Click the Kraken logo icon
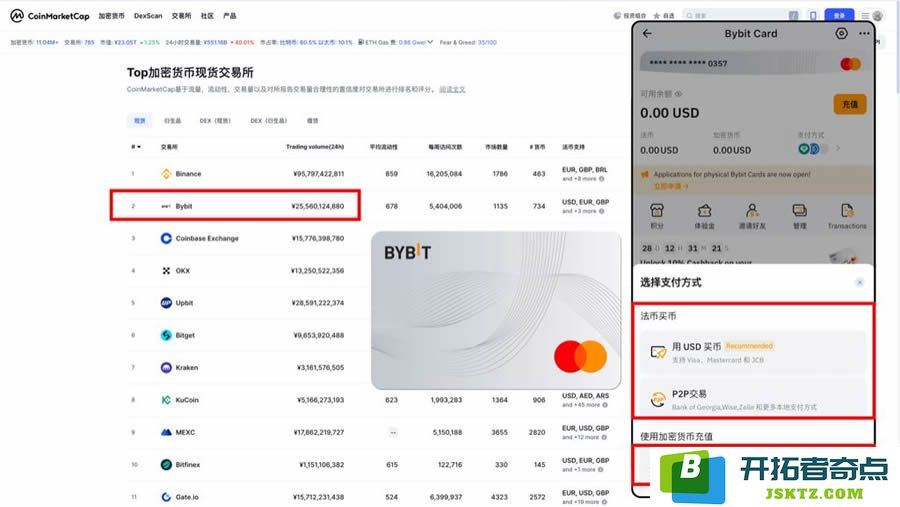 166,367
